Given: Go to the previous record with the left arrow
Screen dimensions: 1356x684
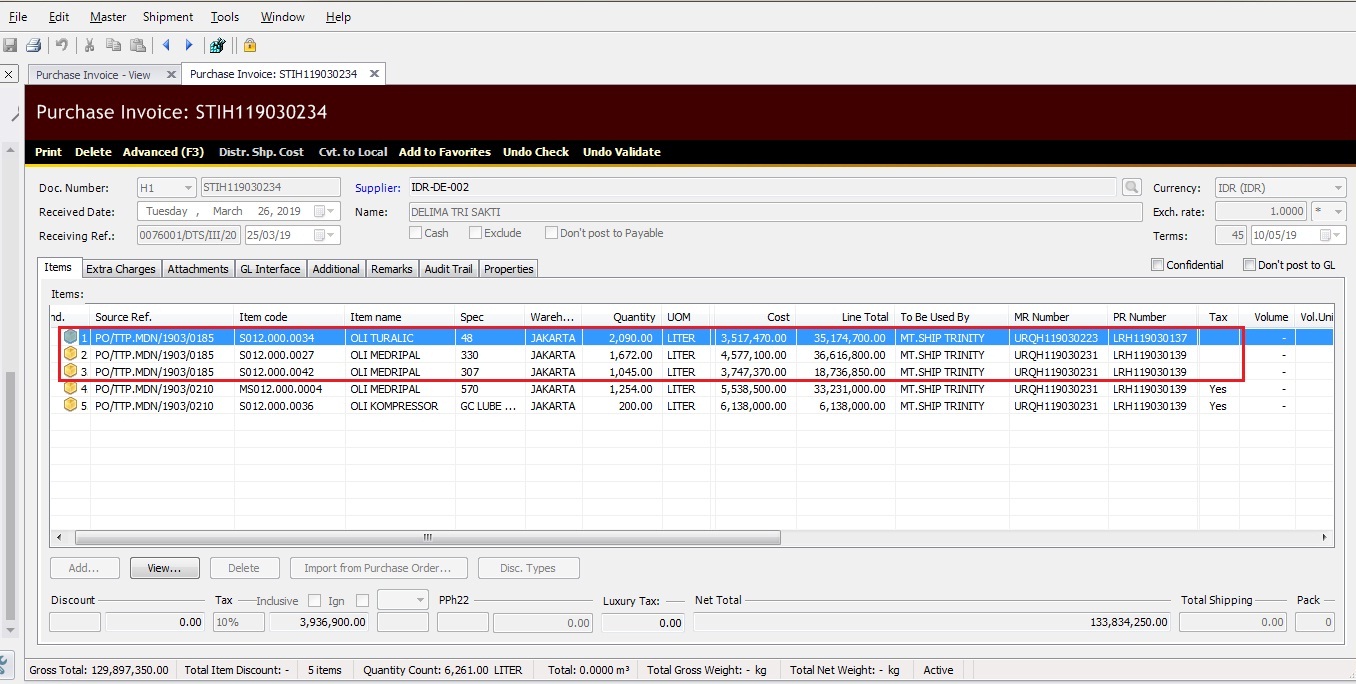Looking at the screenshot, I should click(166, 45).
